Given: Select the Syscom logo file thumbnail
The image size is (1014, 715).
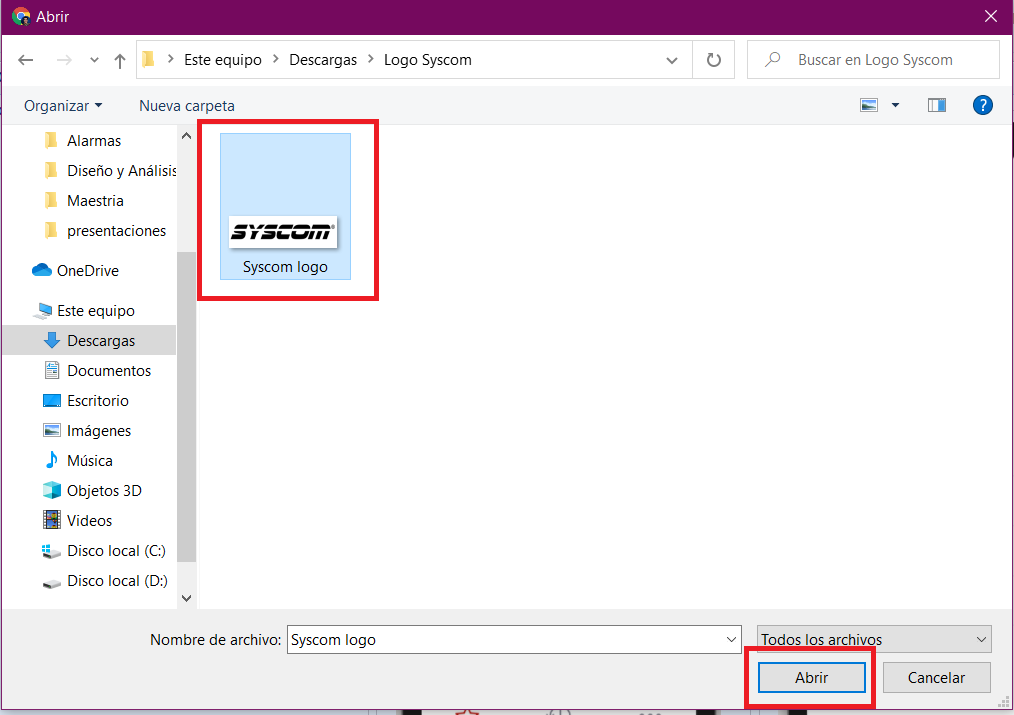Looking at the screenshot, I should 285,206.
